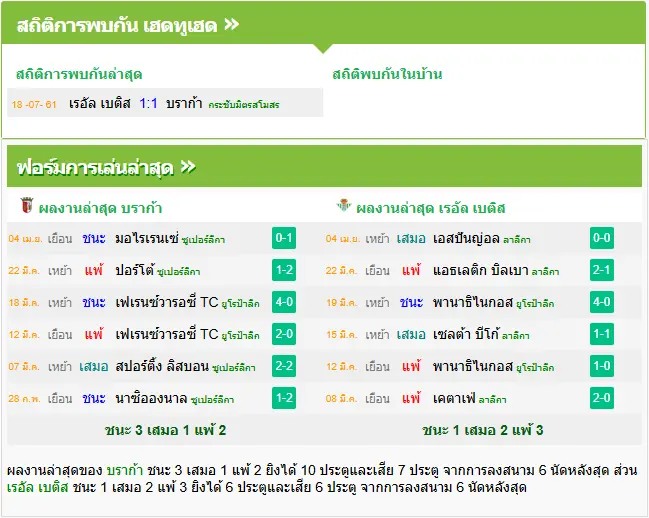Image resolution: width=649 pixels, height=518 pixels.
Task: Click the มอไรเรนเซ่ team name
Action: pos(147,238)
